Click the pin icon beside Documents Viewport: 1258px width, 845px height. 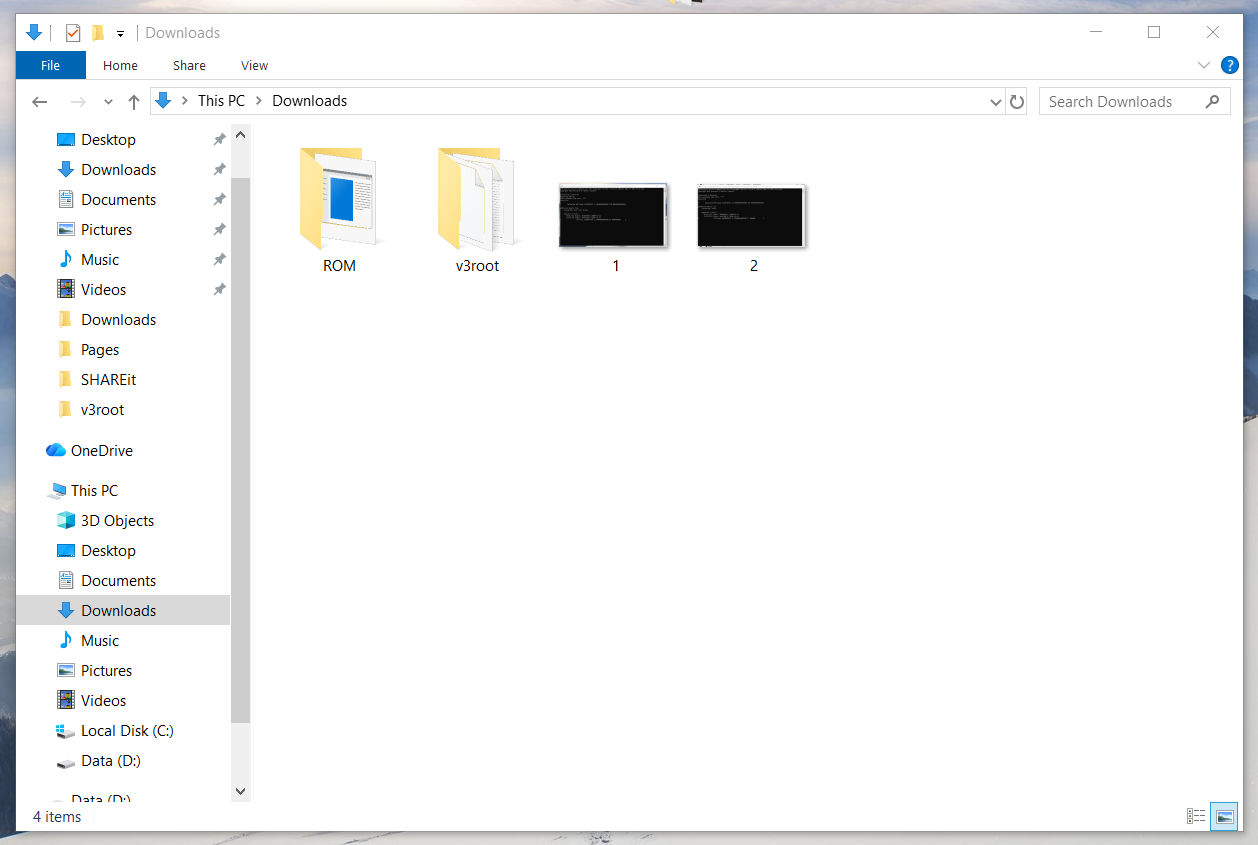coord(219,200)
